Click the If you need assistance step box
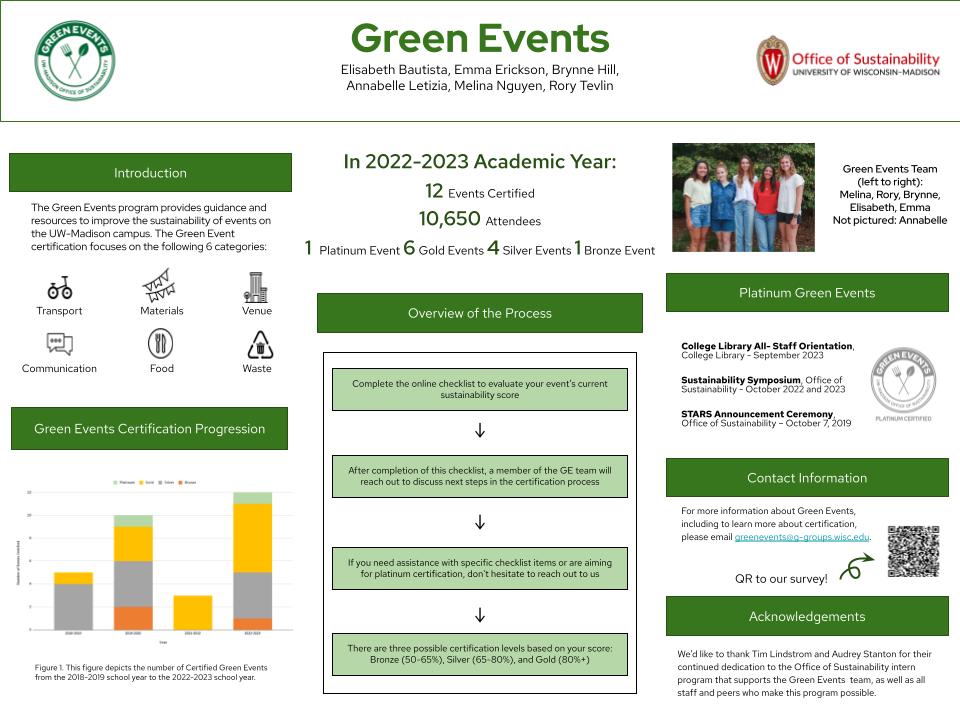The width and height of the screenshot is (960, 720). [480, 568]
